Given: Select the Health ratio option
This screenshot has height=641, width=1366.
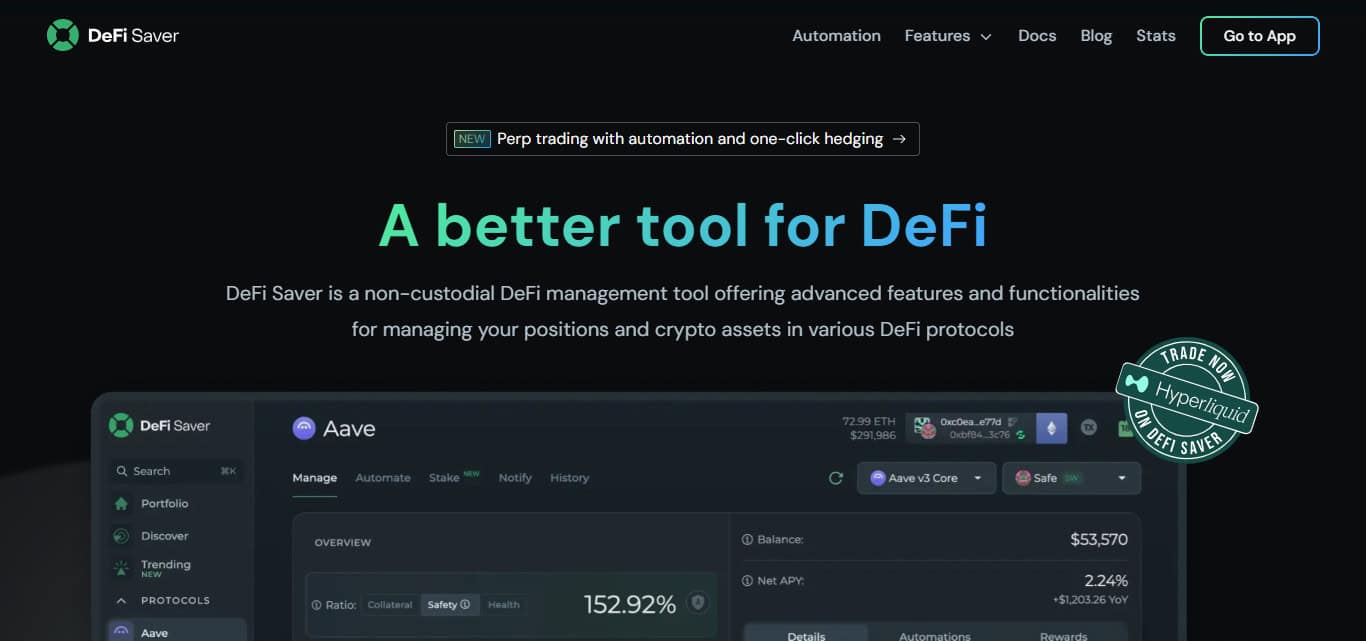Looking at the screenshot, I should [504, 605].
